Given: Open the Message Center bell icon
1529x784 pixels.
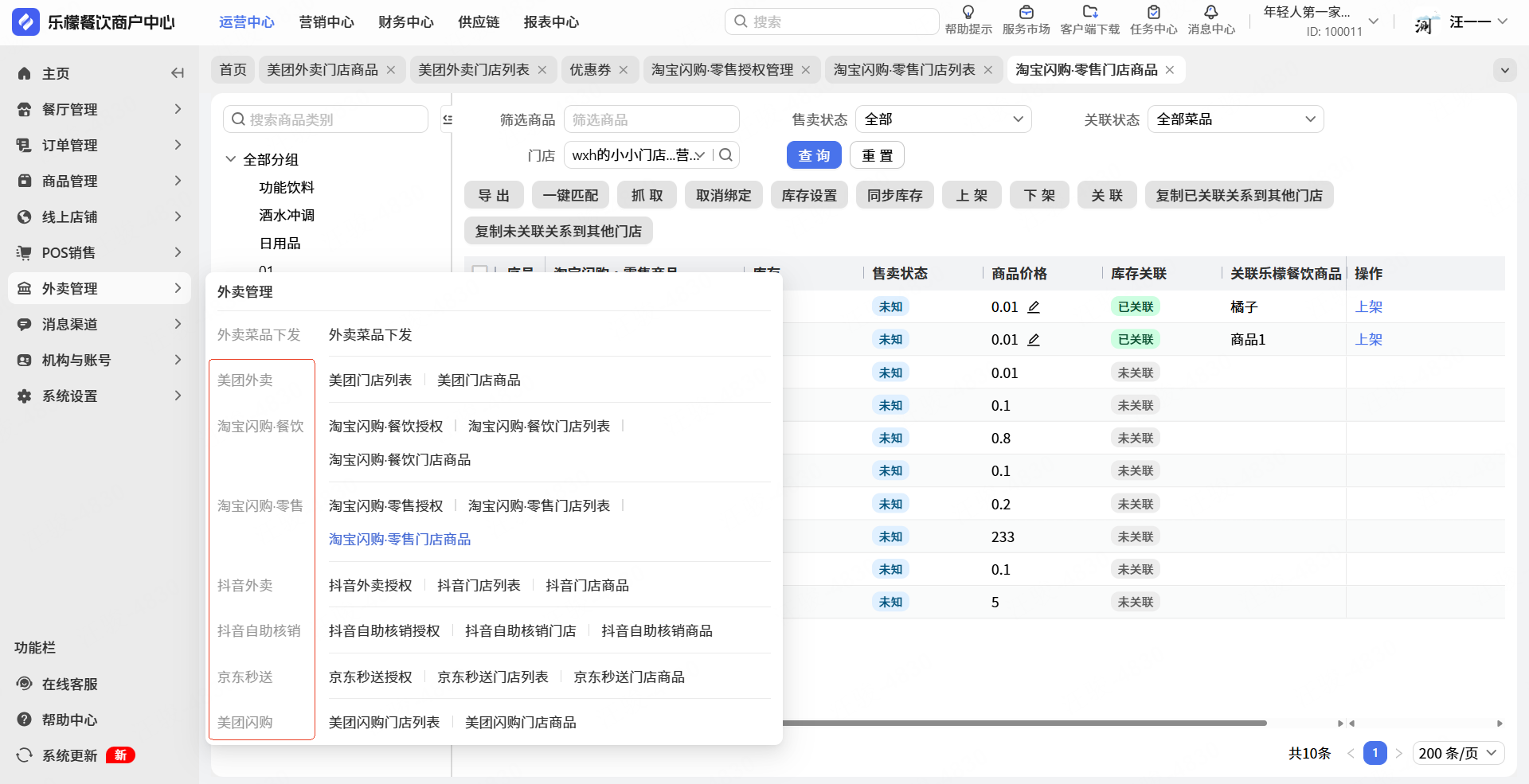Looking at the screenshot, I should tap(1210, 13).
